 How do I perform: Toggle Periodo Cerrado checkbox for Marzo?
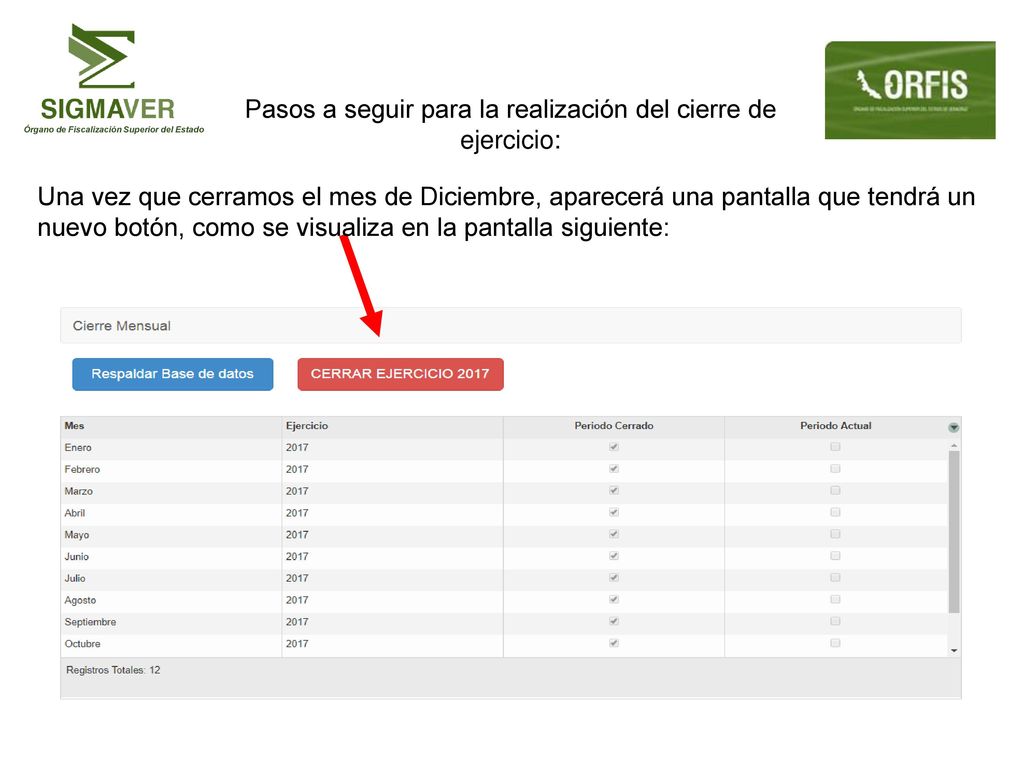[614, 490]
